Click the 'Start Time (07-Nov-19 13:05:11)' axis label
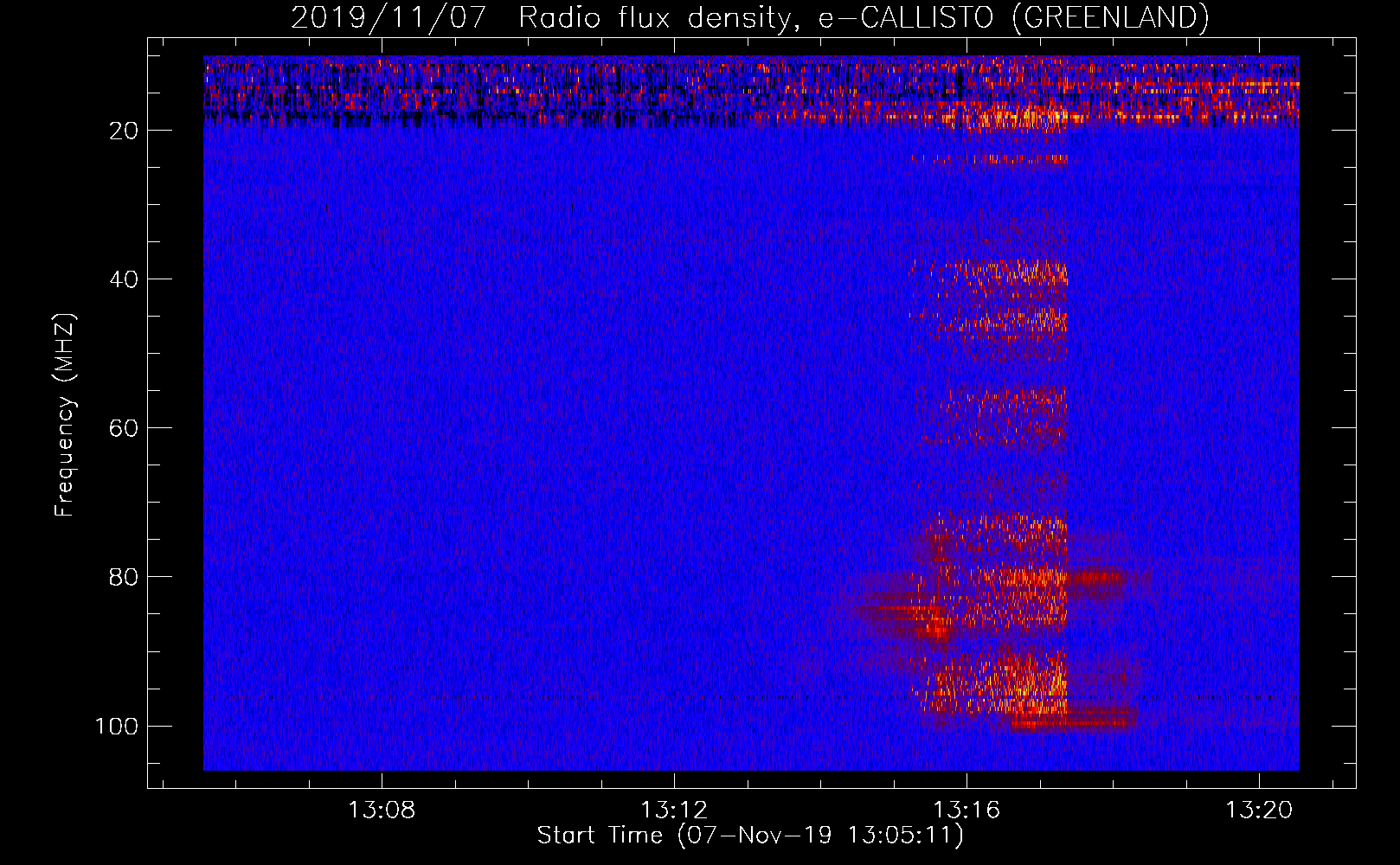Screen dimensions: 1400x865 click(750, 836)
